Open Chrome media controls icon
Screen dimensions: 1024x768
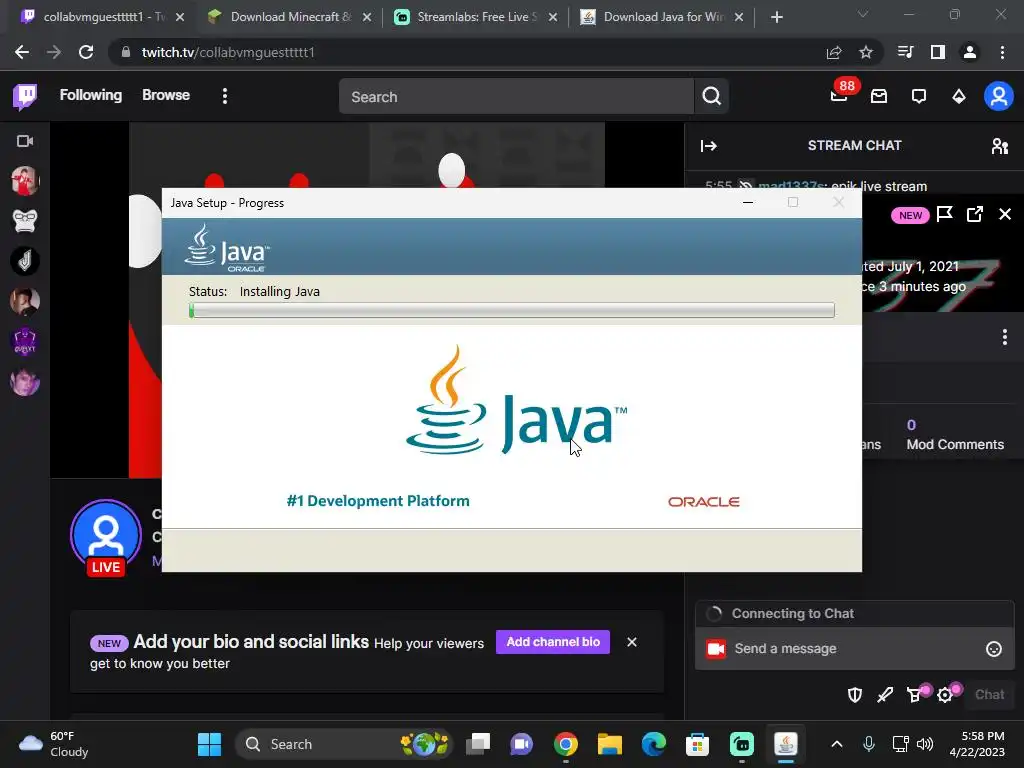point(906,52)
